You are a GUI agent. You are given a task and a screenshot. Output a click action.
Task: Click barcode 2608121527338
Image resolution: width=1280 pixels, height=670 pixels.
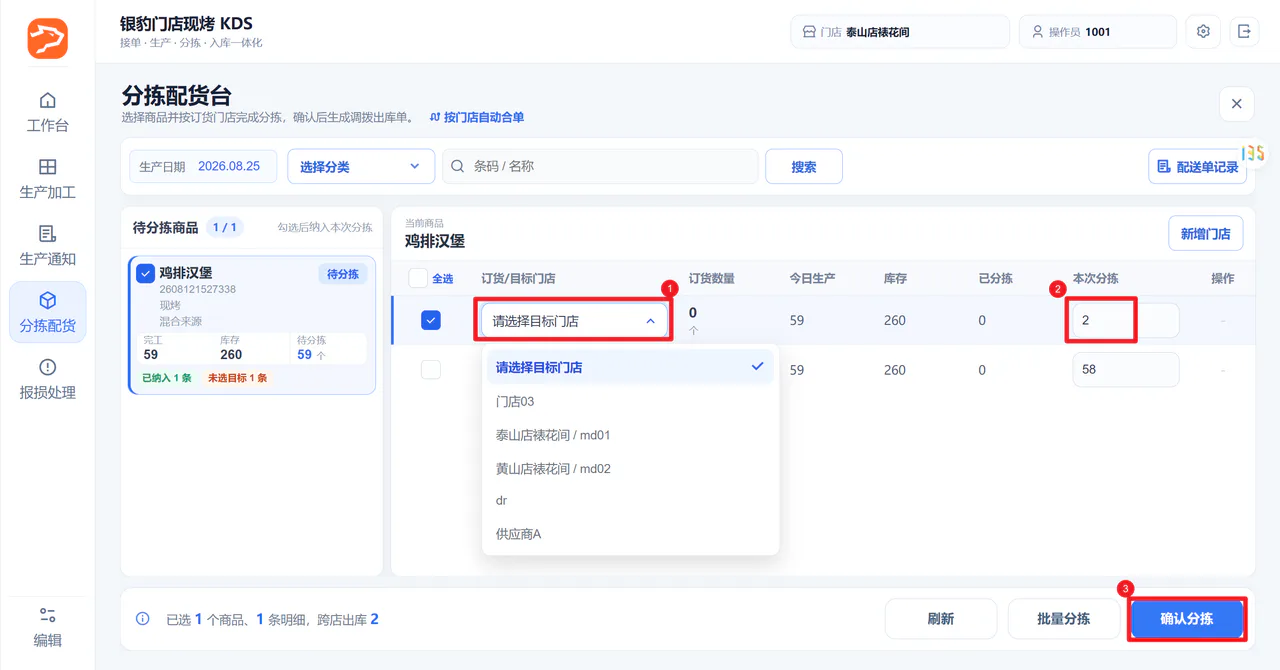point(198,290)
